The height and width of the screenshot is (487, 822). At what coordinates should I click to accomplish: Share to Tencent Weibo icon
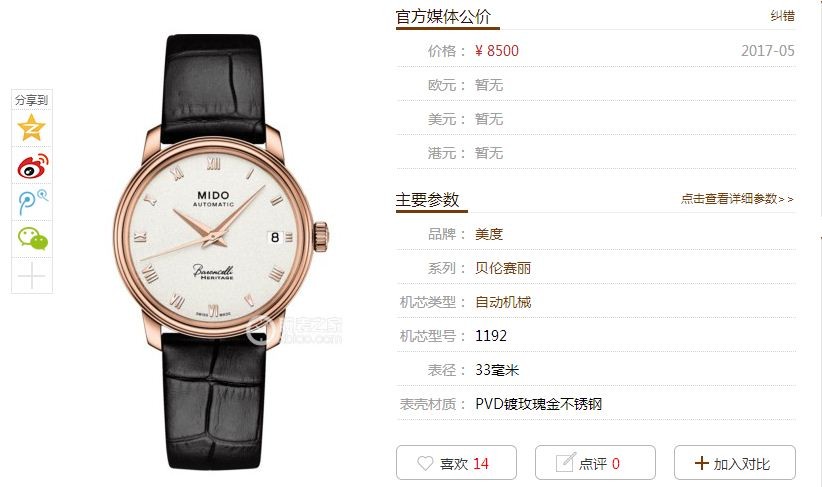click(33, 202)
